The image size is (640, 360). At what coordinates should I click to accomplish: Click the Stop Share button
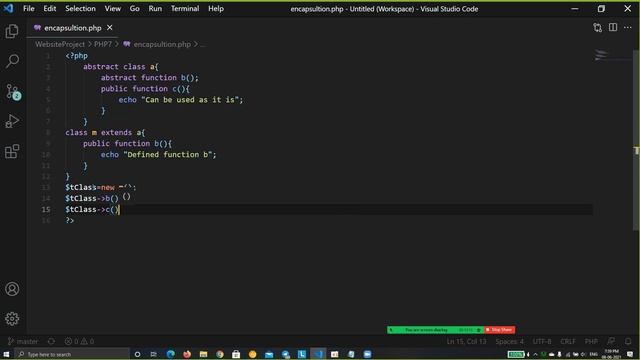pos(500,330)
